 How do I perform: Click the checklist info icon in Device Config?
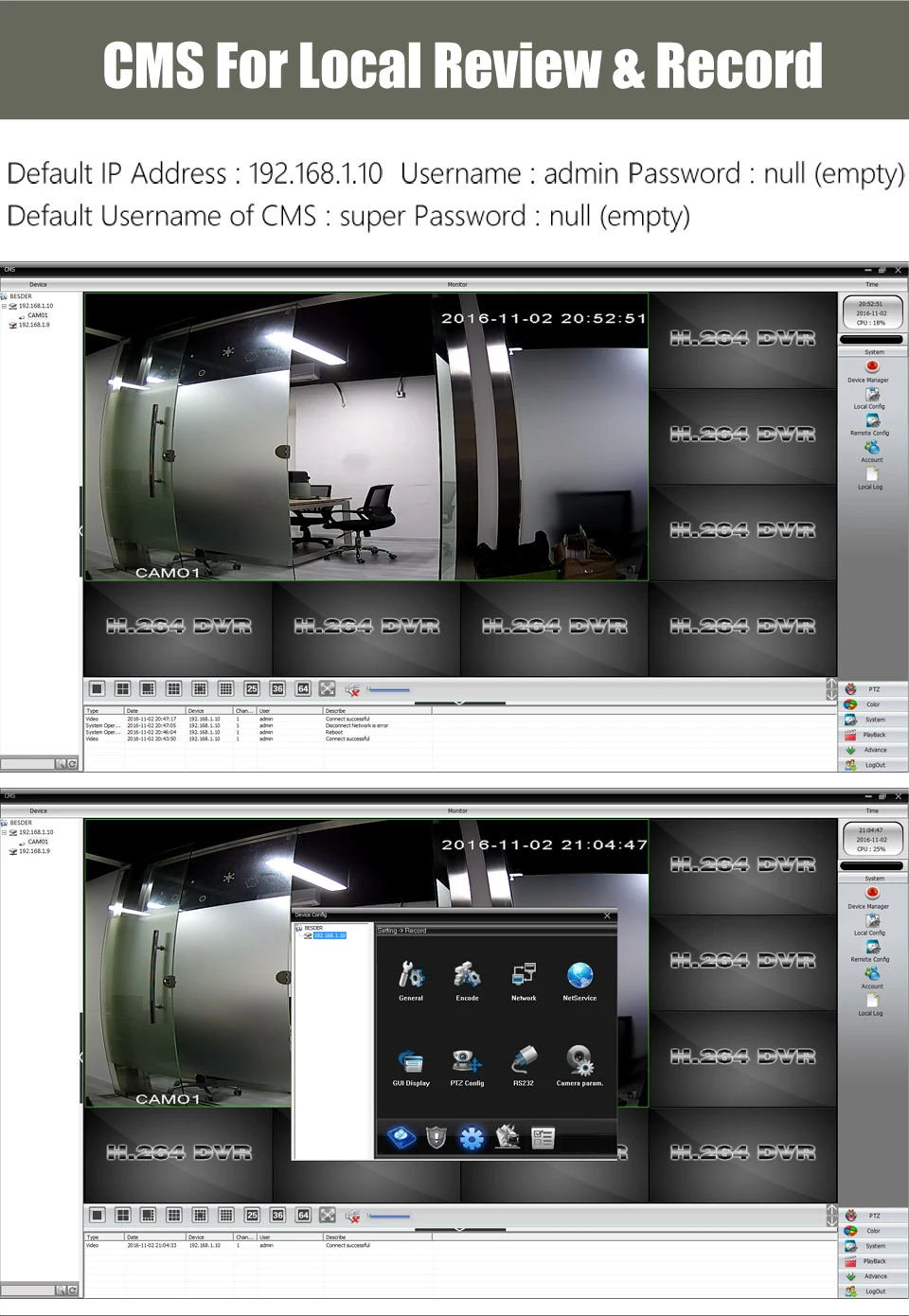(543, 1137)
